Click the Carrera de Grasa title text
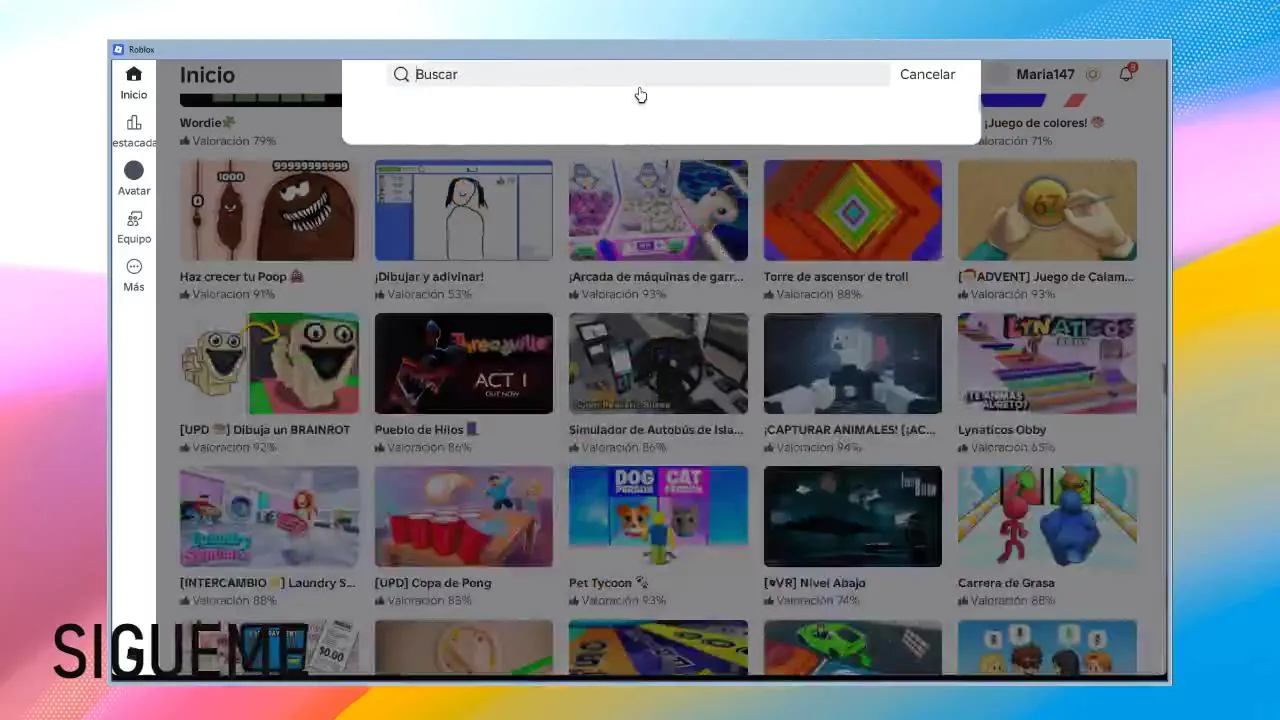Screen dimensions: 1280x720 click(1006, 583)
